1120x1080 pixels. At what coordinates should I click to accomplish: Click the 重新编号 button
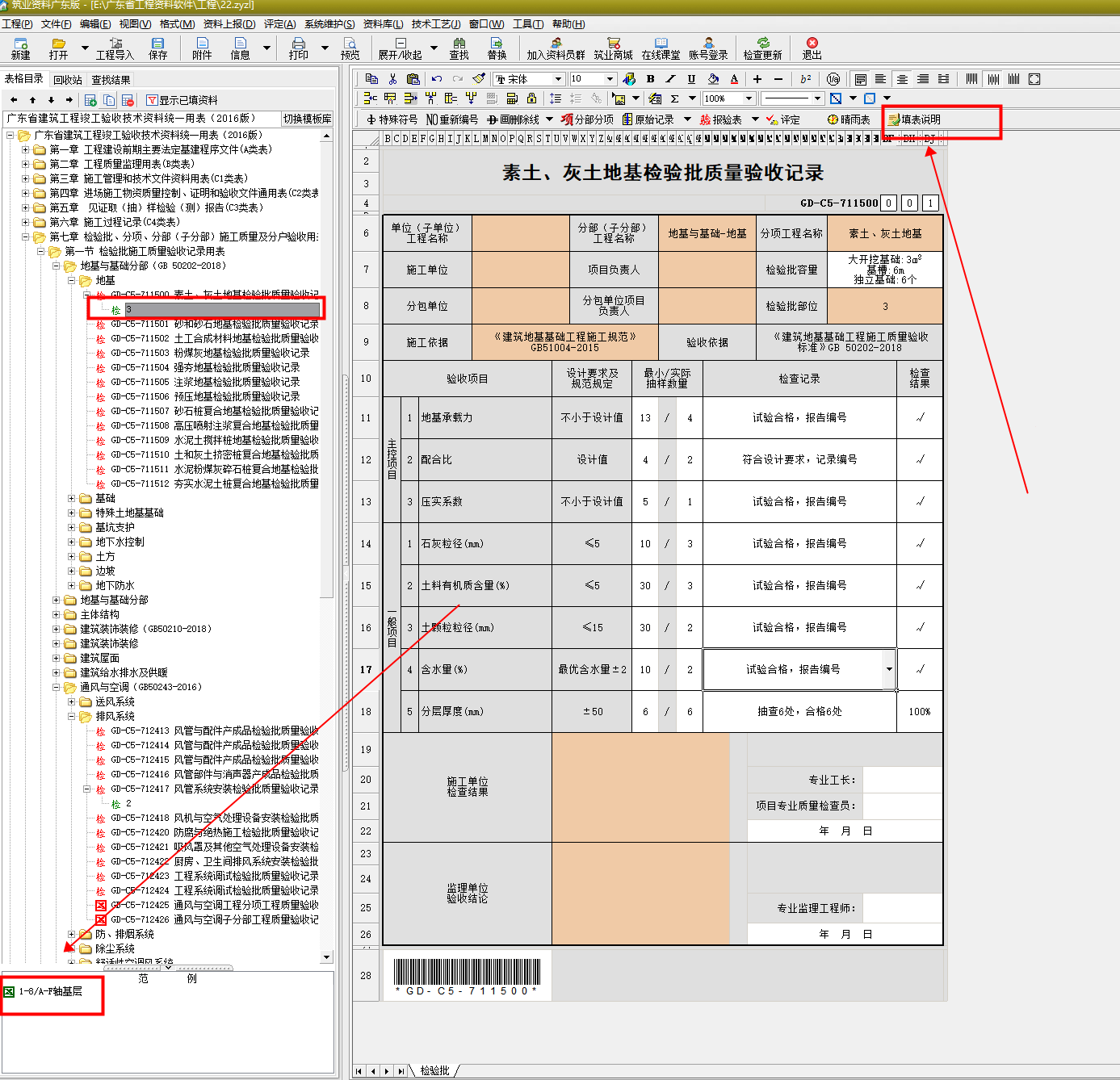pos(451,119)
